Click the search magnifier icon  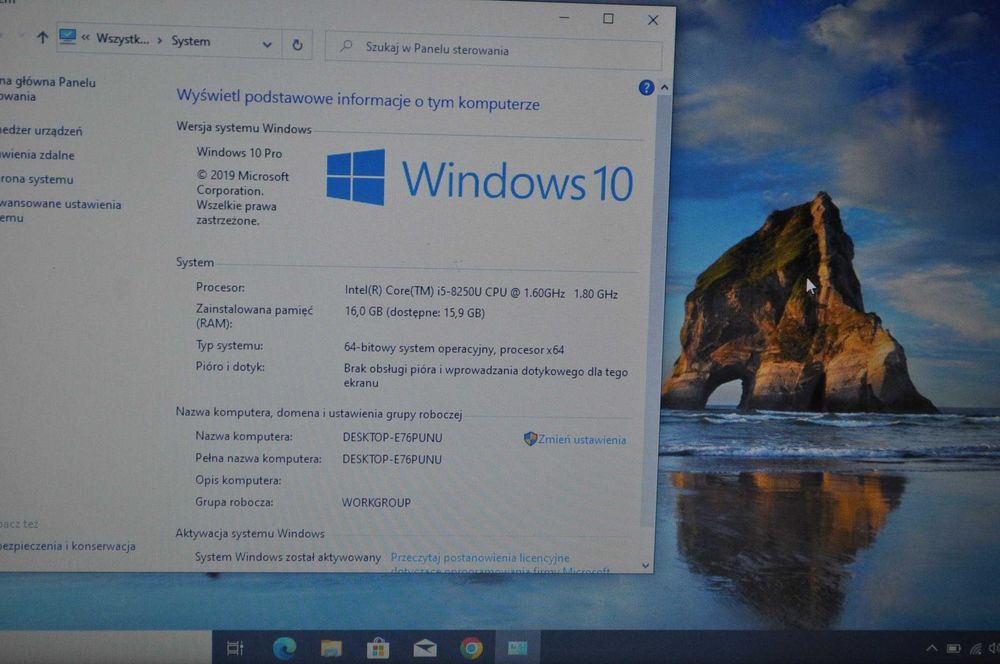(x=346, y=46)
